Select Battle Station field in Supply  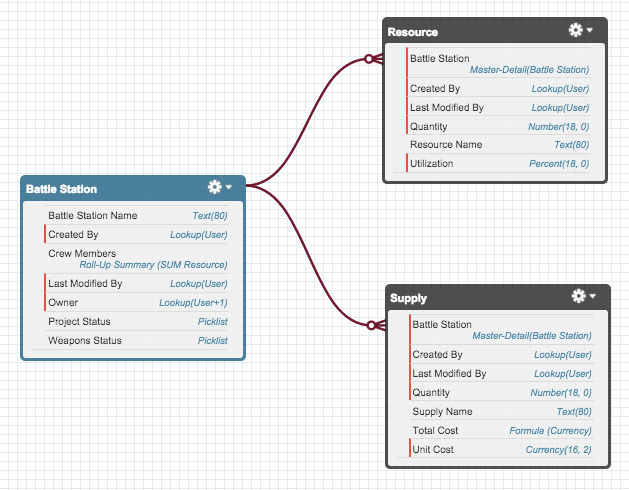point(501,329)
